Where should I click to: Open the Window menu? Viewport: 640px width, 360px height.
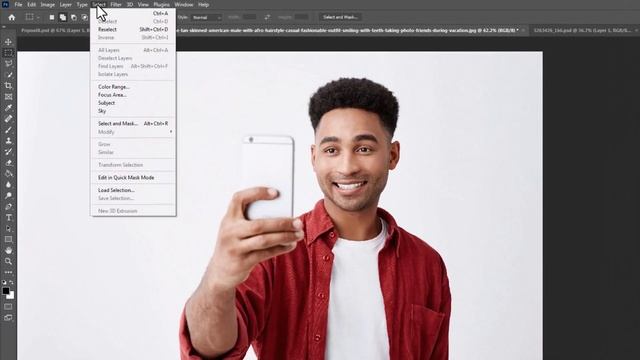tap(184, 4)
